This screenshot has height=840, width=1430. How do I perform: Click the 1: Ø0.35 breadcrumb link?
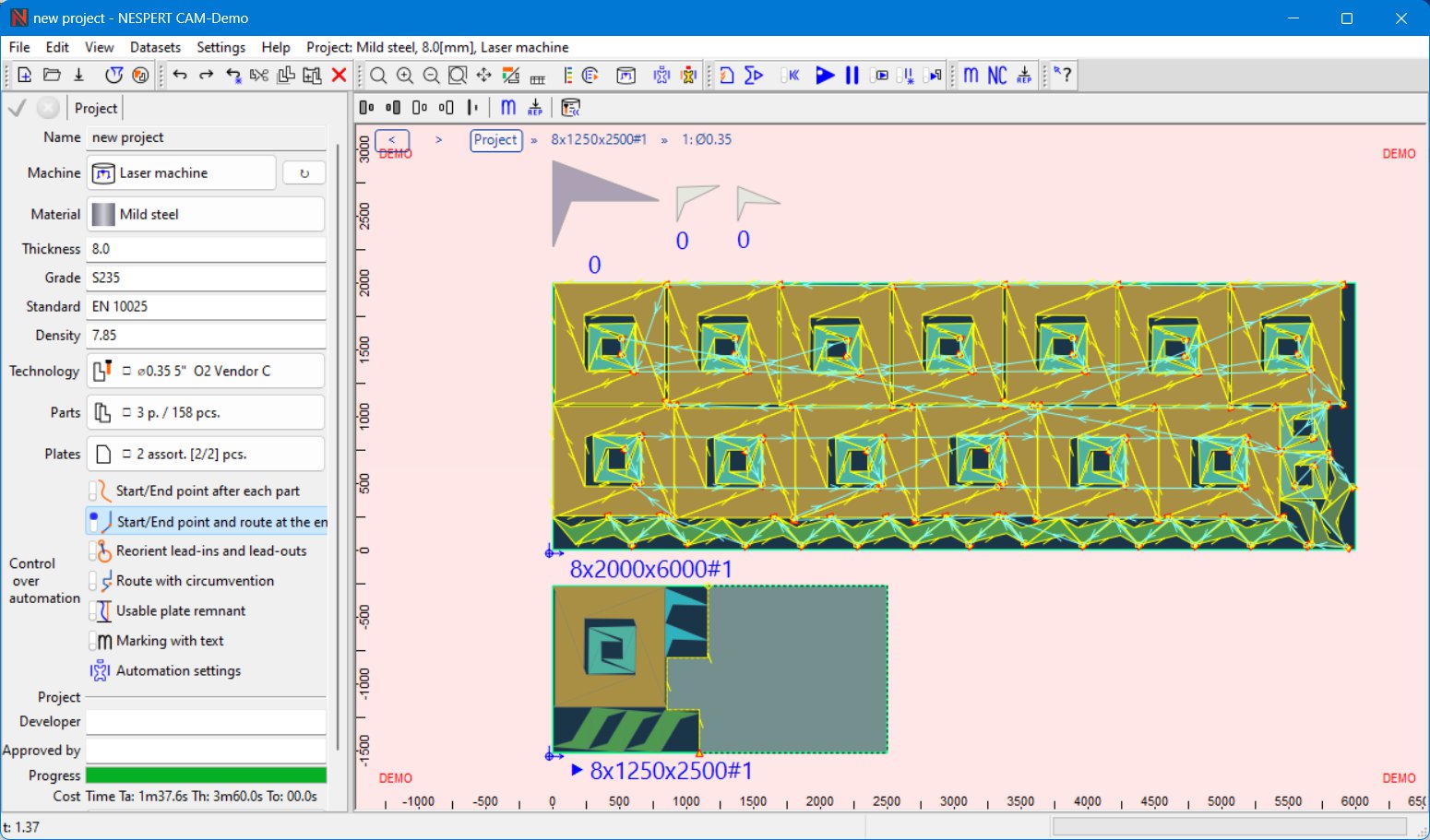click(707, 139)
